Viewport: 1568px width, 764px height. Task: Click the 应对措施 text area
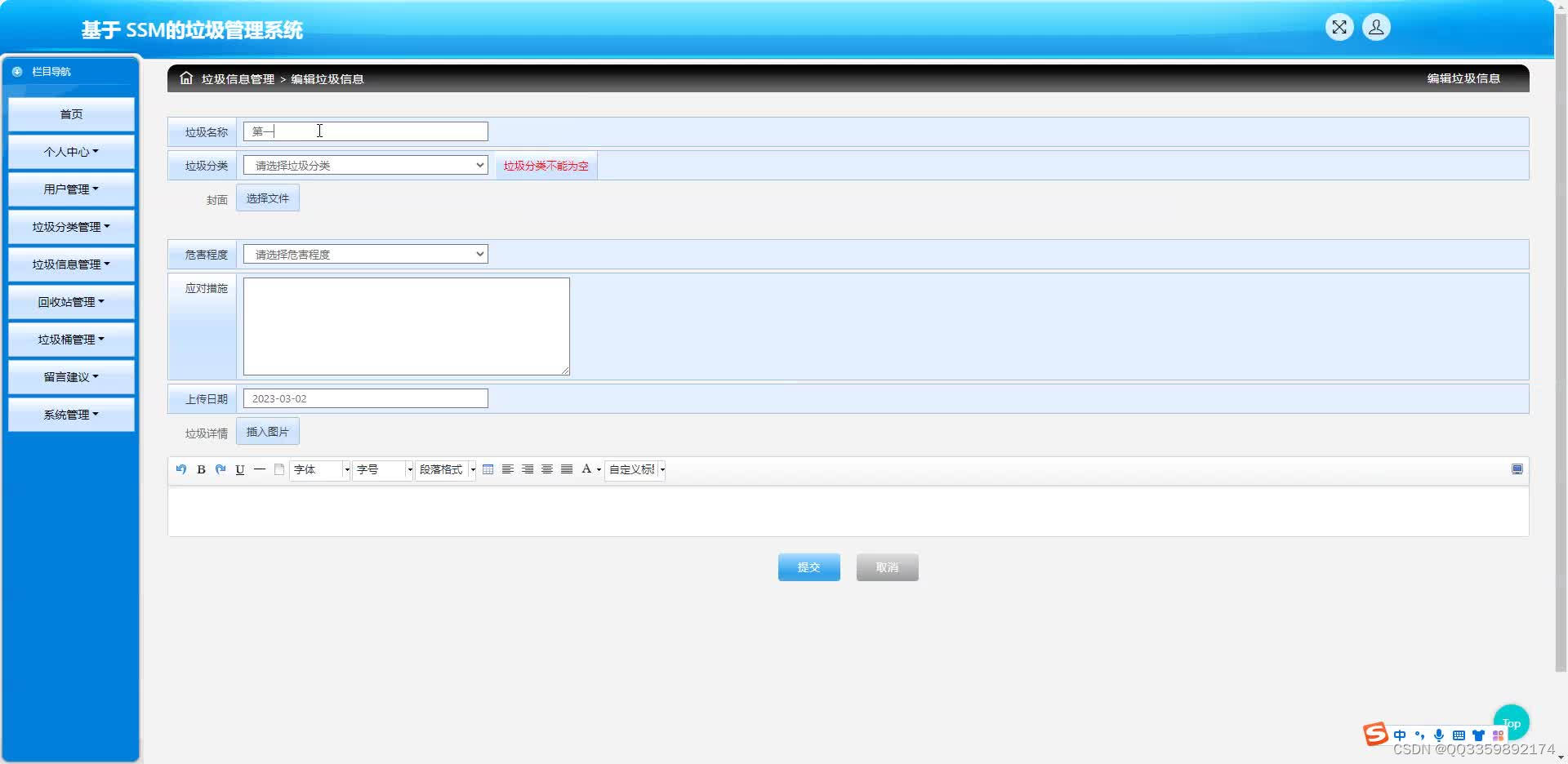(x=407, y=326)
